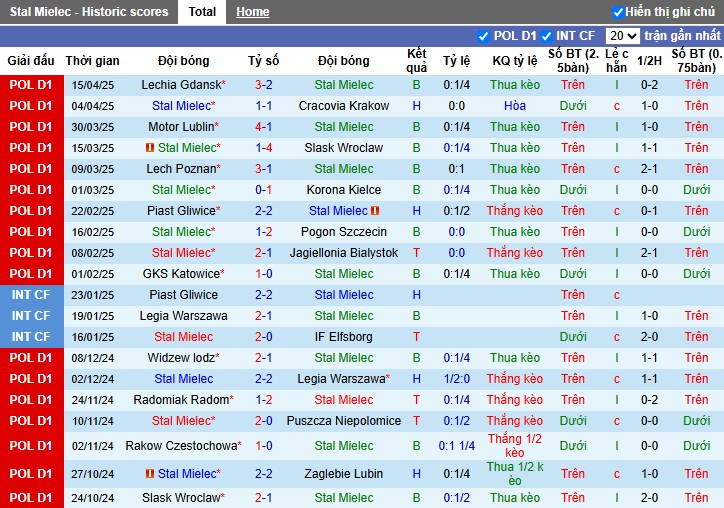Screen dimensions: 724x508
Task: Click Legia Warszawa on 02/12/24 row
Action: coord(344,379)
